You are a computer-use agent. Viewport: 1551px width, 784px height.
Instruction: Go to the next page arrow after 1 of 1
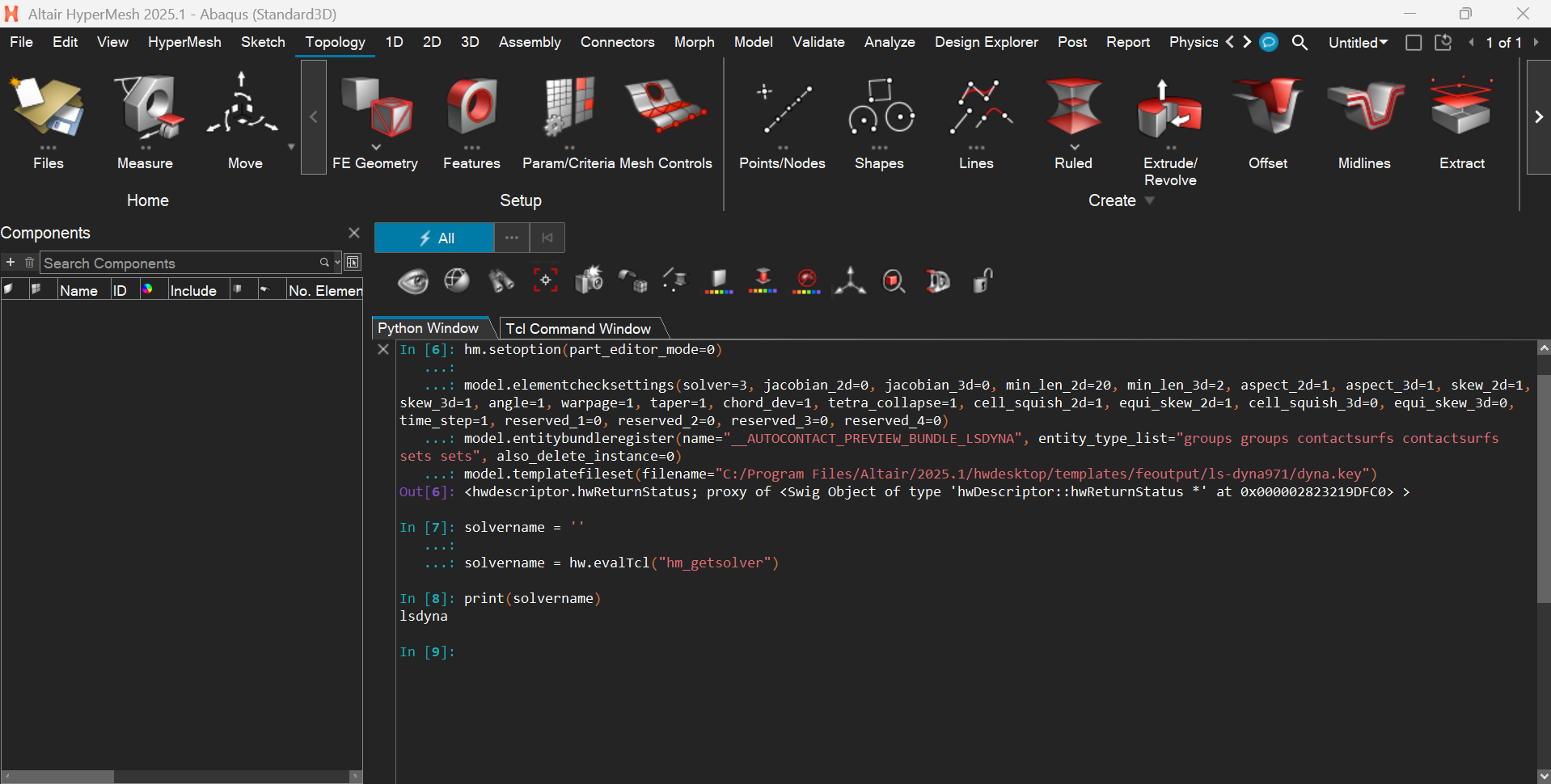[x=1536, y=42]
